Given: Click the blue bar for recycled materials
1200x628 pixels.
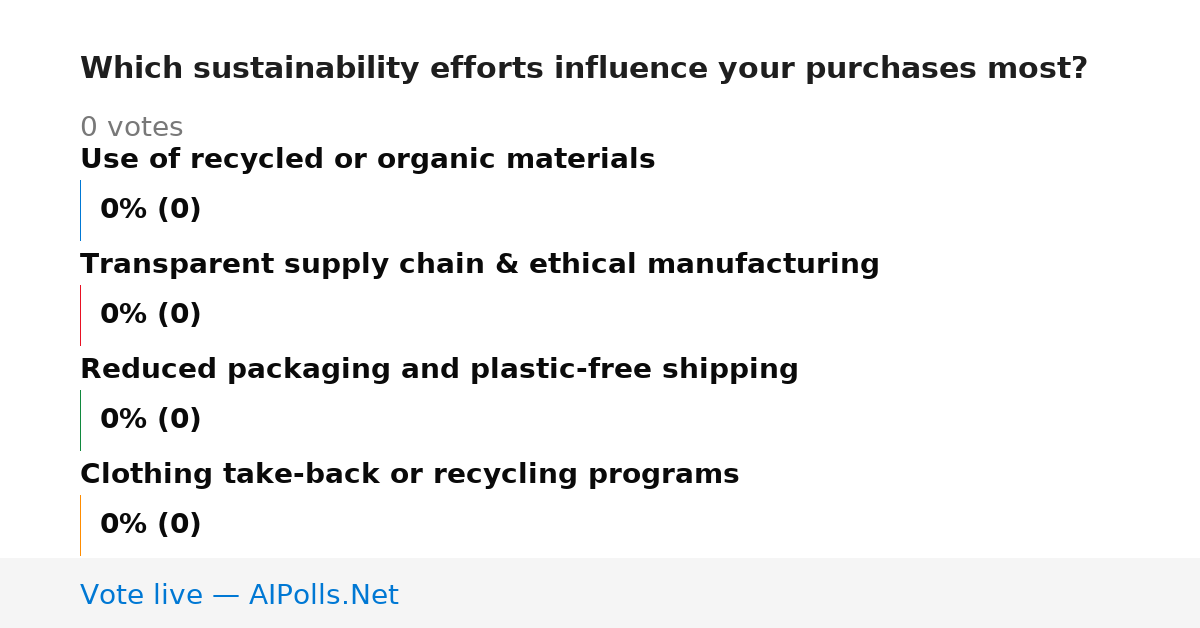Looking at the screenshot, I should point(80,210).
